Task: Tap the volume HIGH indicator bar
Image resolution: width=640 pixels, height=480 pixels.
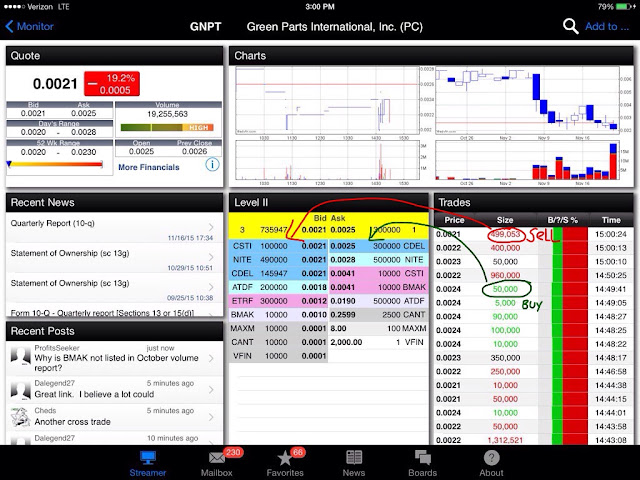Action: pos(167,128)
